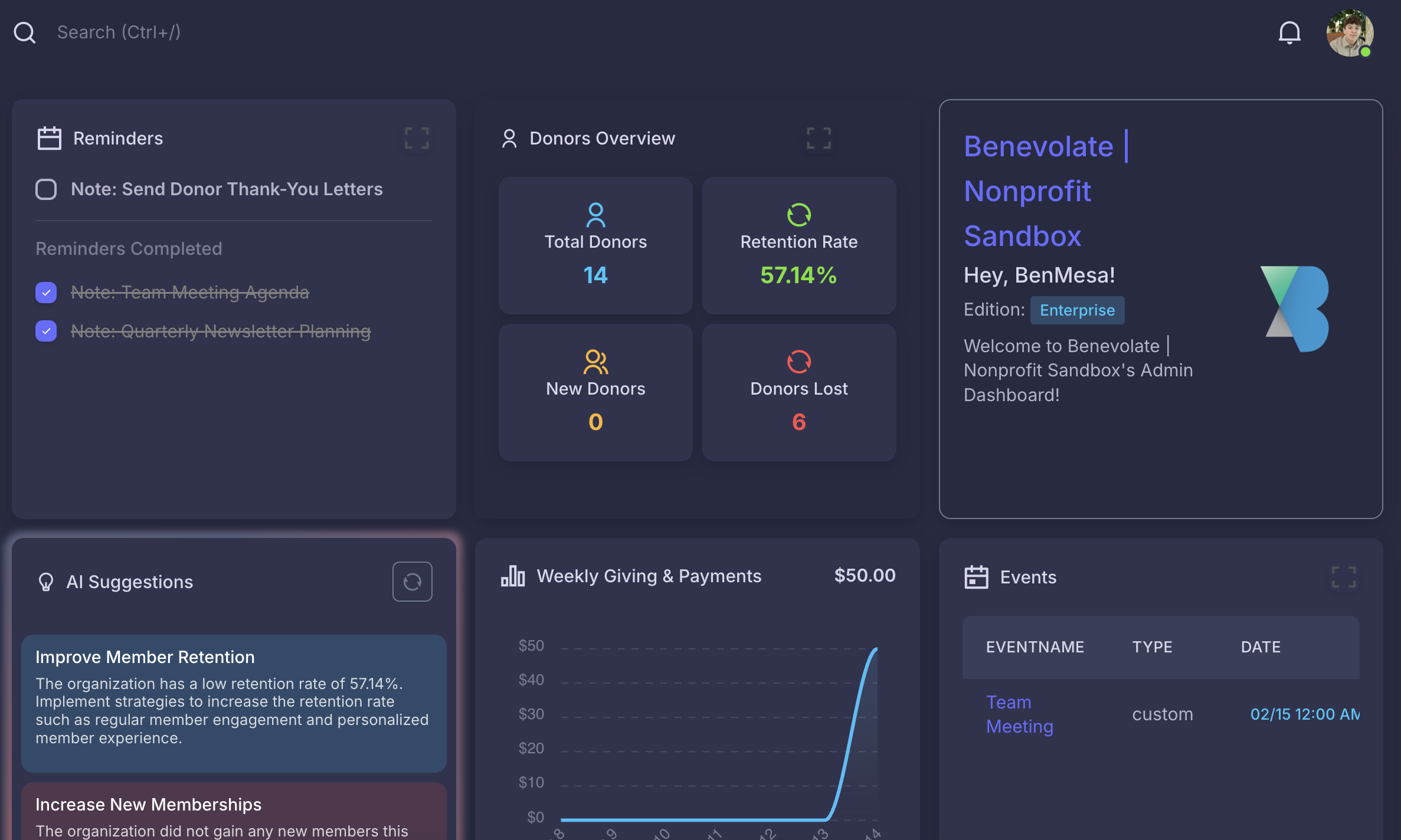Screen dimensions: 1401x840
Task: Click the Quarterly Newsletter Planning completed note
Action: [x=221, y=331]
